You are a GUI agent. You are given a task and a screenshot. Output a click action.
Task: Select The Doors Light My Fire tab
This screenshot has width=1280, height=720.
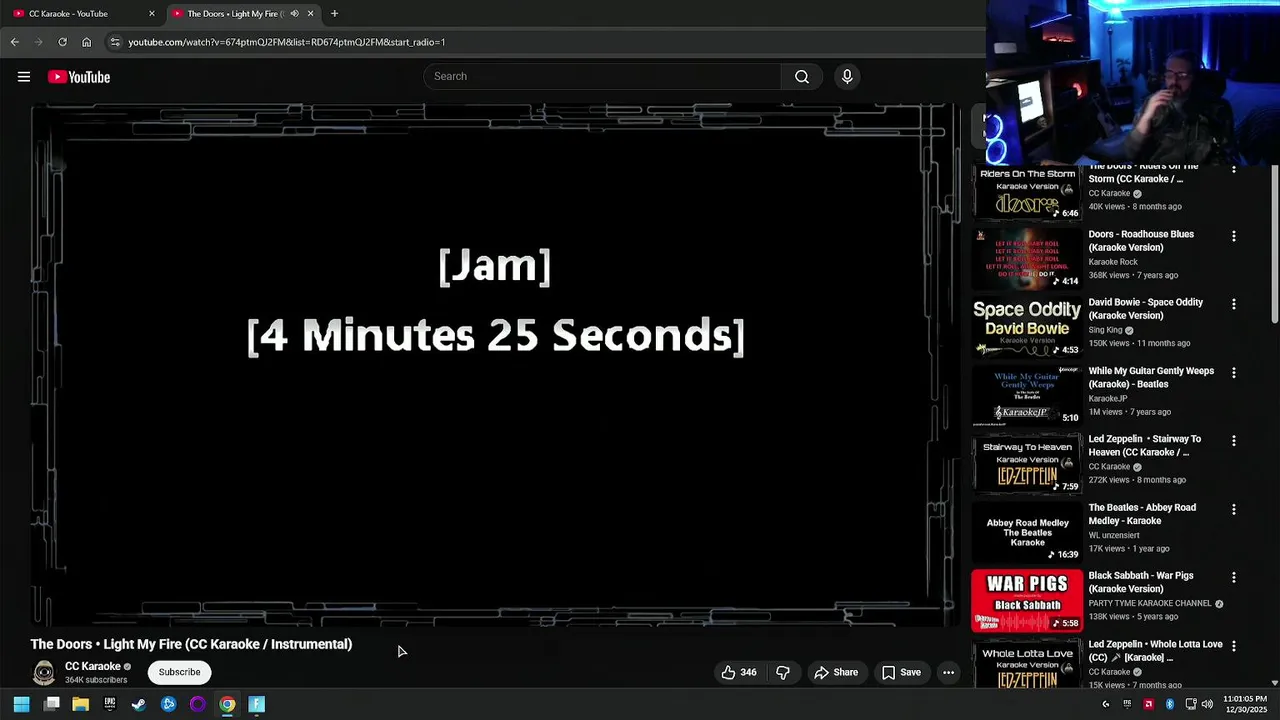pos(244,14)
